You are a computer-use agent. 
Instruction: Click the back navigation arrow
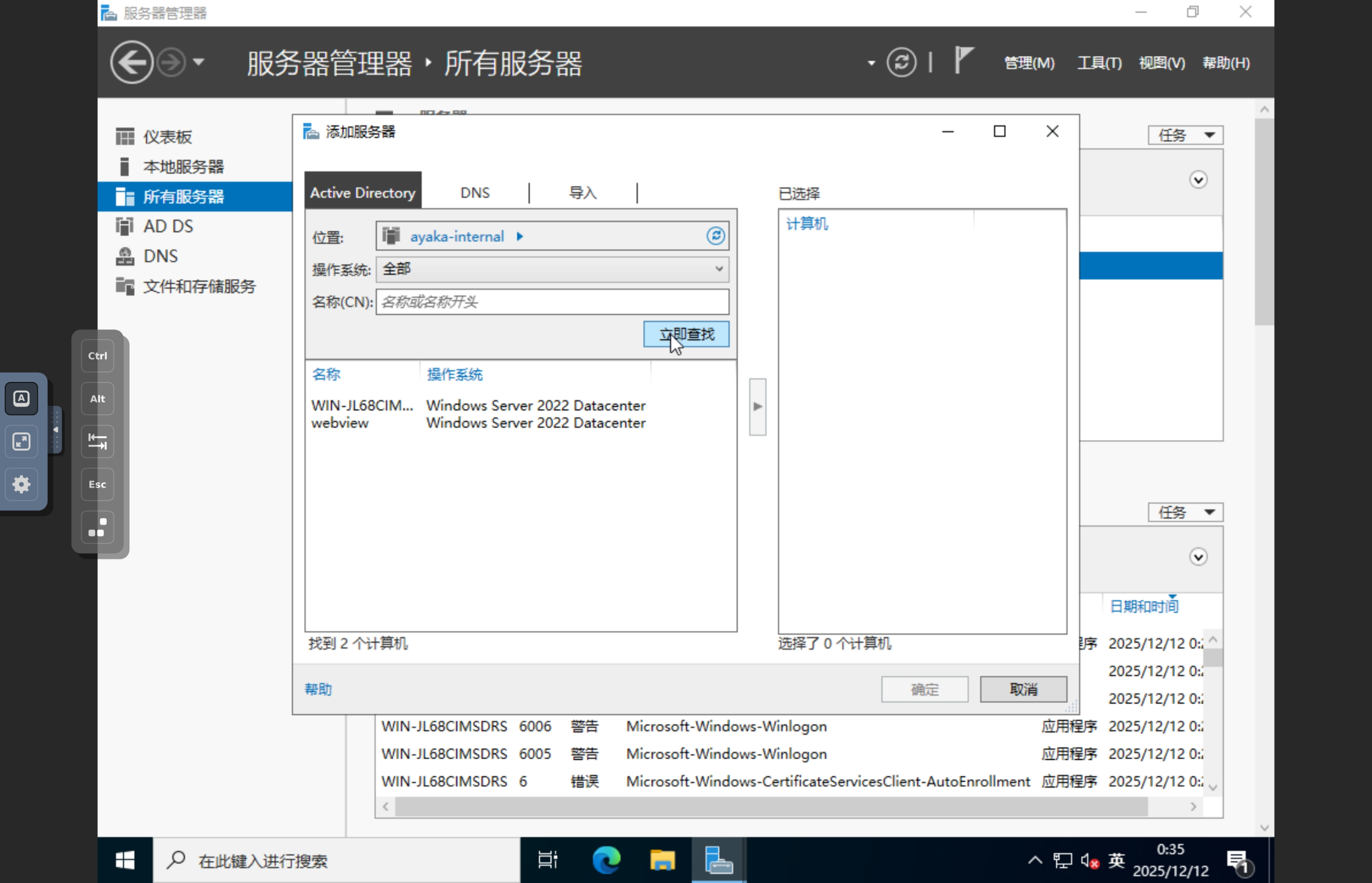(x=132, y=62)
